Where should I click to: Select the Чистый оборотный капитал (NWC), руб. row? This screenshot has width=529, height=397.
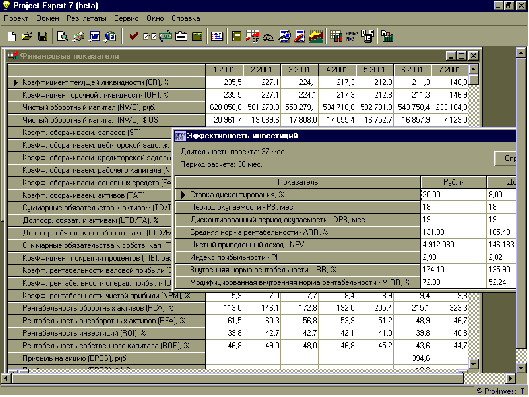point(106,107)
